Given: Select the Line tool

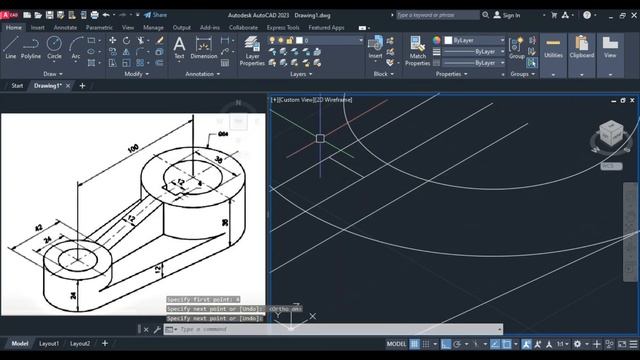Looking at the screenshot, I should [11, 47].
